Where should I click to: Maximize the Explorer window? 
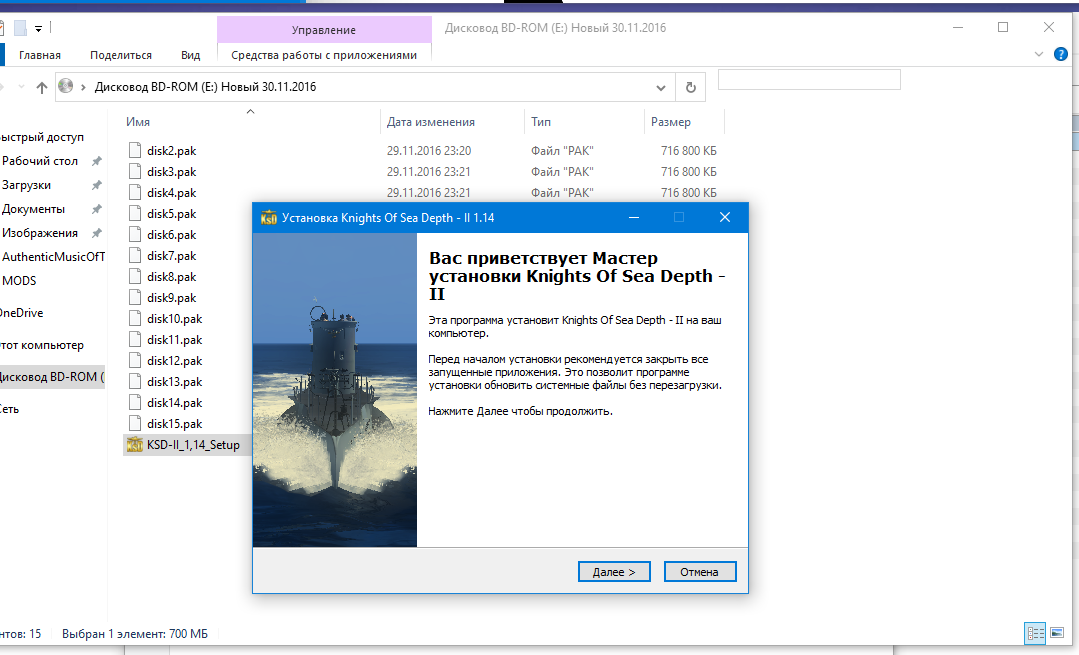point(1003,28)
